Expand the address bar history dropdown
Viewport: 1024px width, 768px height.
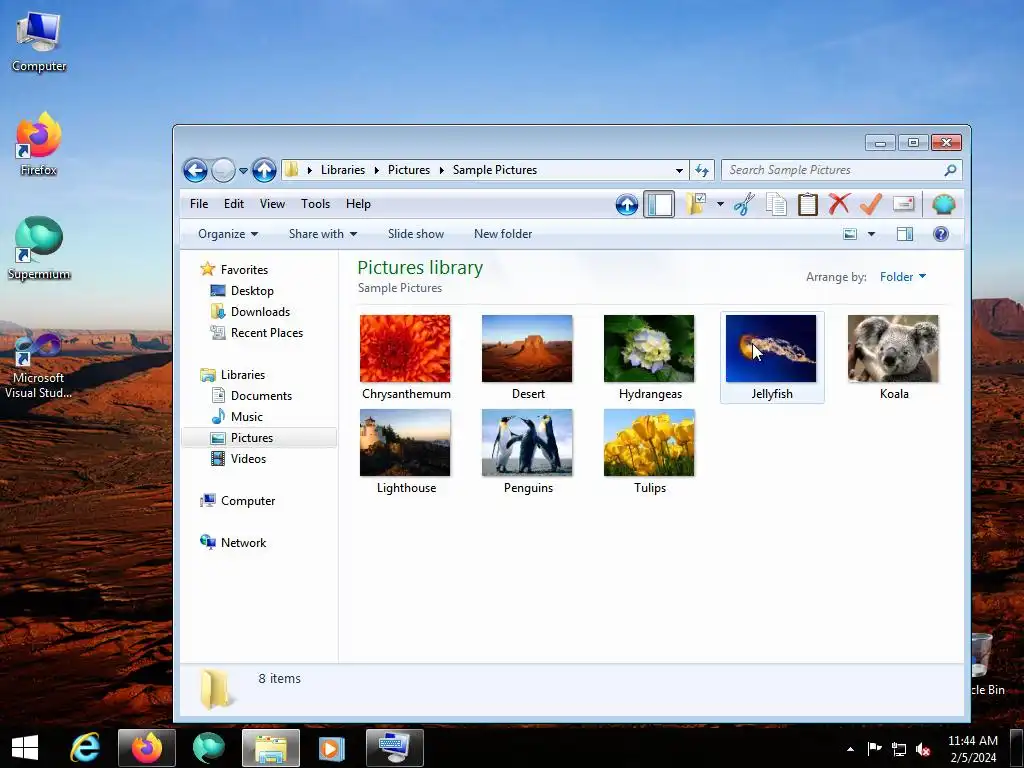coord(679,170)
